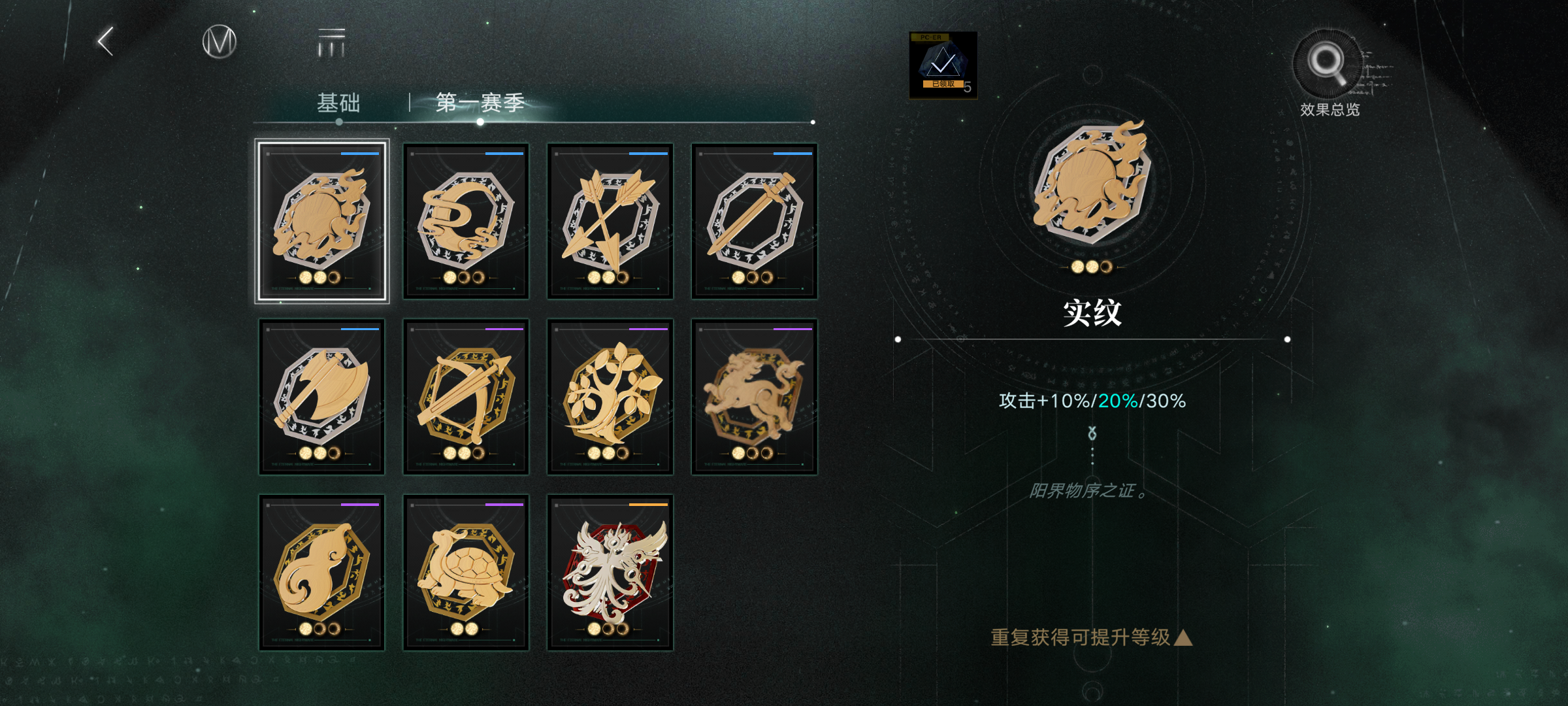The width and height of the screenshot is (1568, 706).
Task: Open the shelf-style list icon
Action: click(331, 42)
